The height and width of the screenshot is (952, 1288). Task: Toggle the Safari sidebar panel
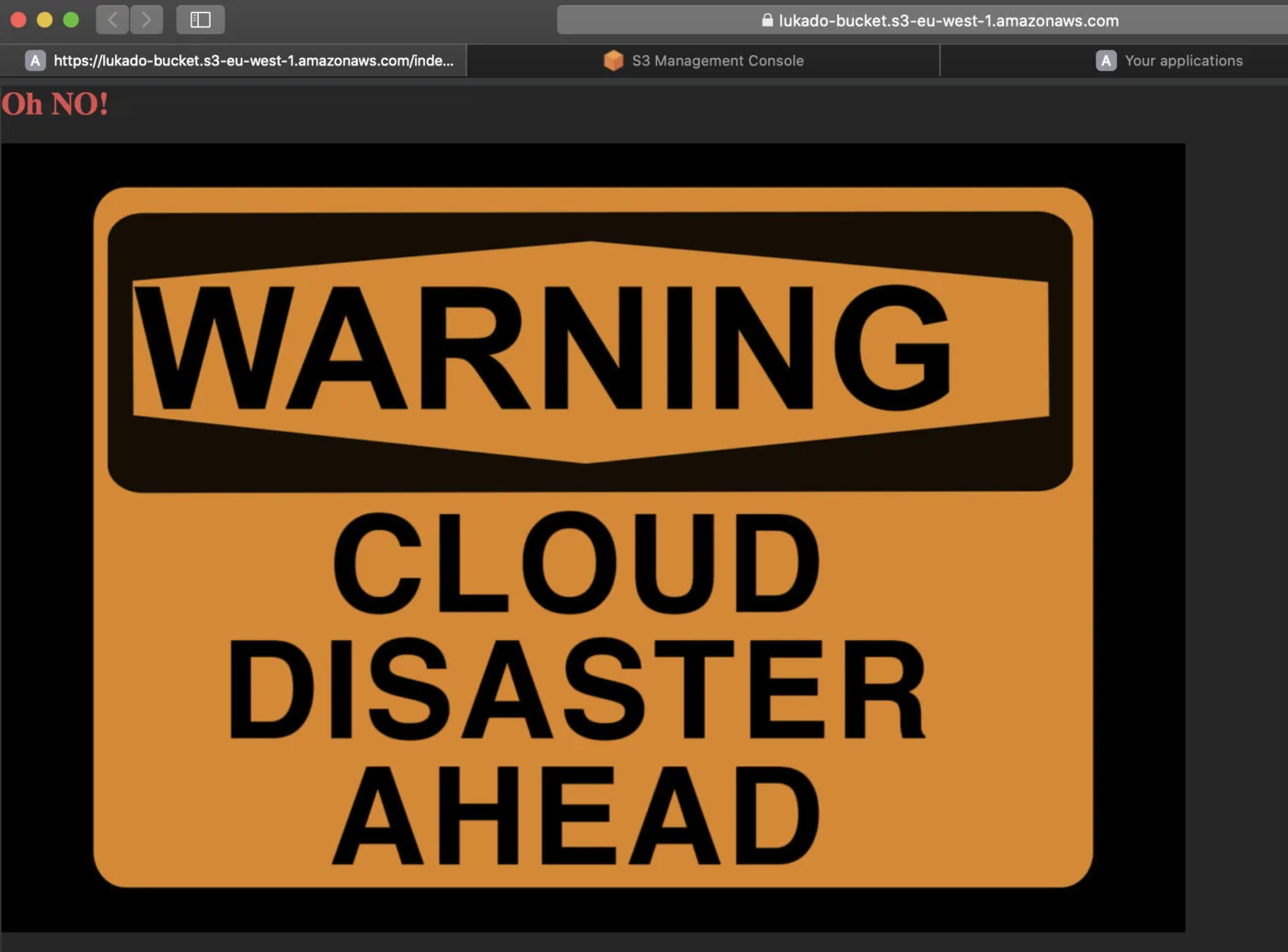coord(201,19)
